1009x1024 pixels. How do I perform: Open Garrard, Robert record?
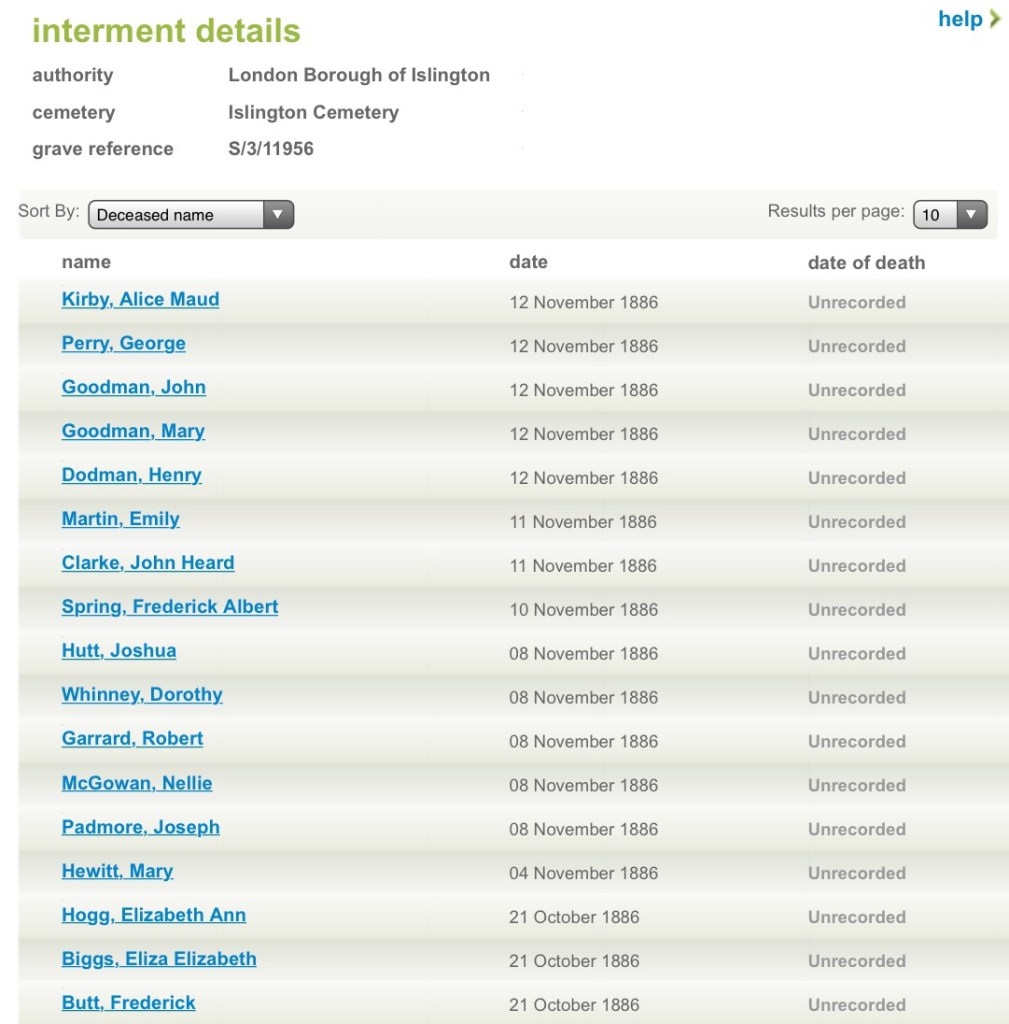[132, 739]
